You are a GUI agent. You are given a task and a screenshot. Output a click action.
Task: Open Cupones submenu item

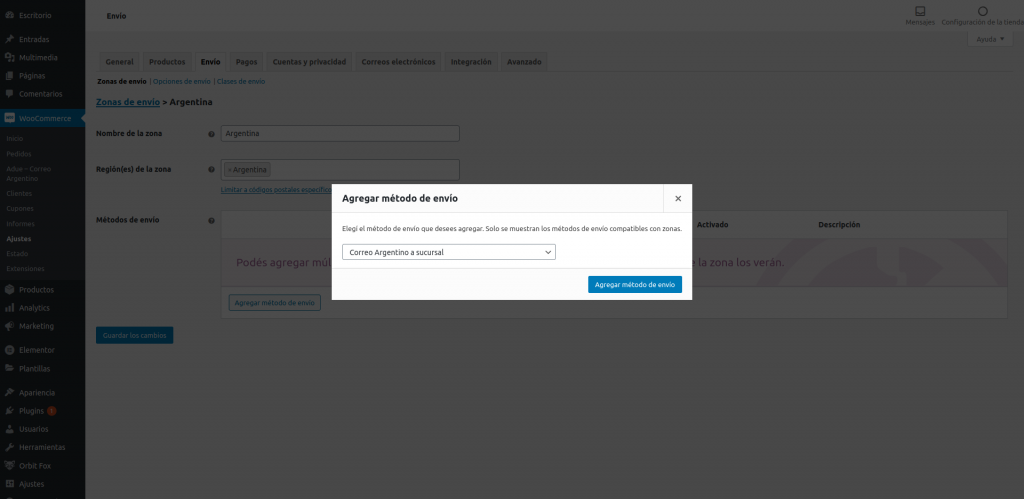click(20, 208)
